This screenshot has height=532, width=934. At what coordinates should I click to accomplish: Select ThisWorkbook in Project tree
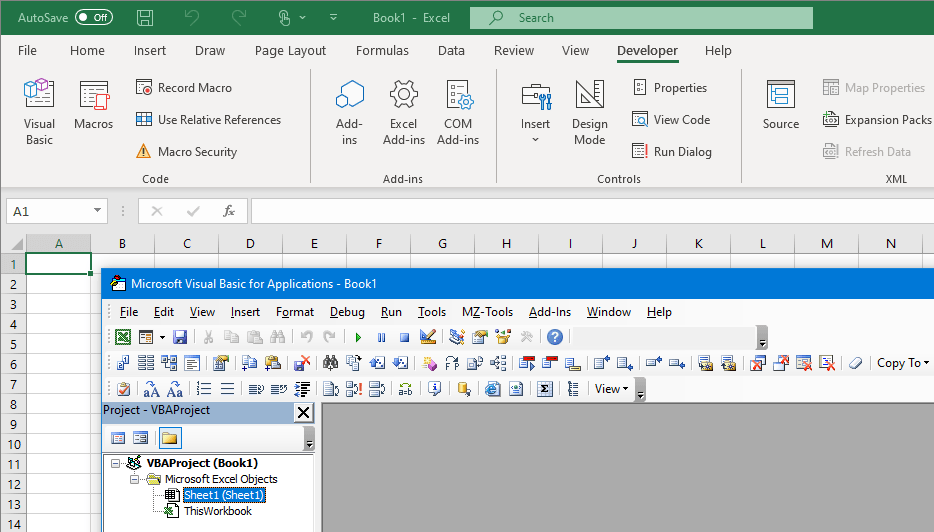(218, 511)
